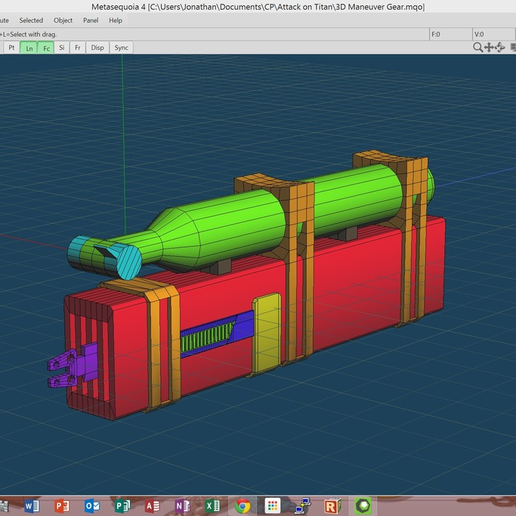Screen dimensions: 516x516
Task: Click the Sync button
Action: (x=121, y=48)
